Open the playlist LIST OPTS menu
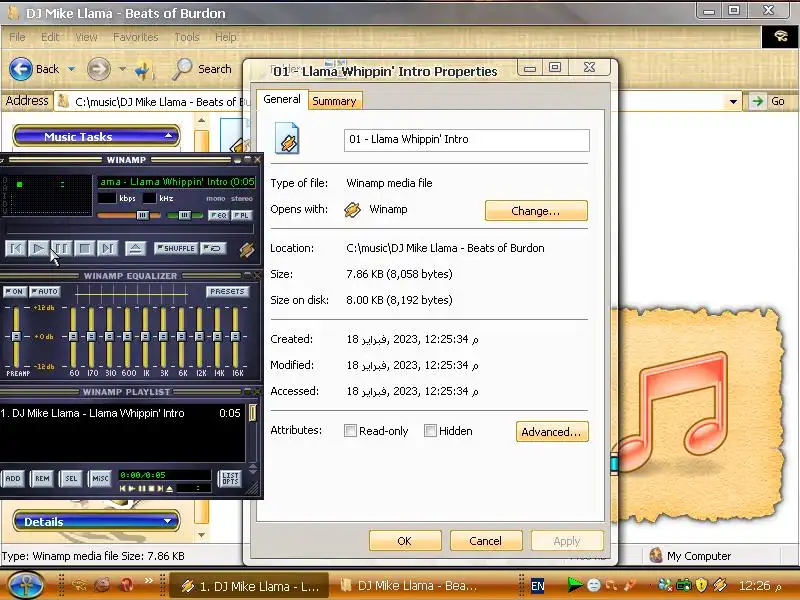800x600 pixels. pyautogui.click(x=230, y=479)
